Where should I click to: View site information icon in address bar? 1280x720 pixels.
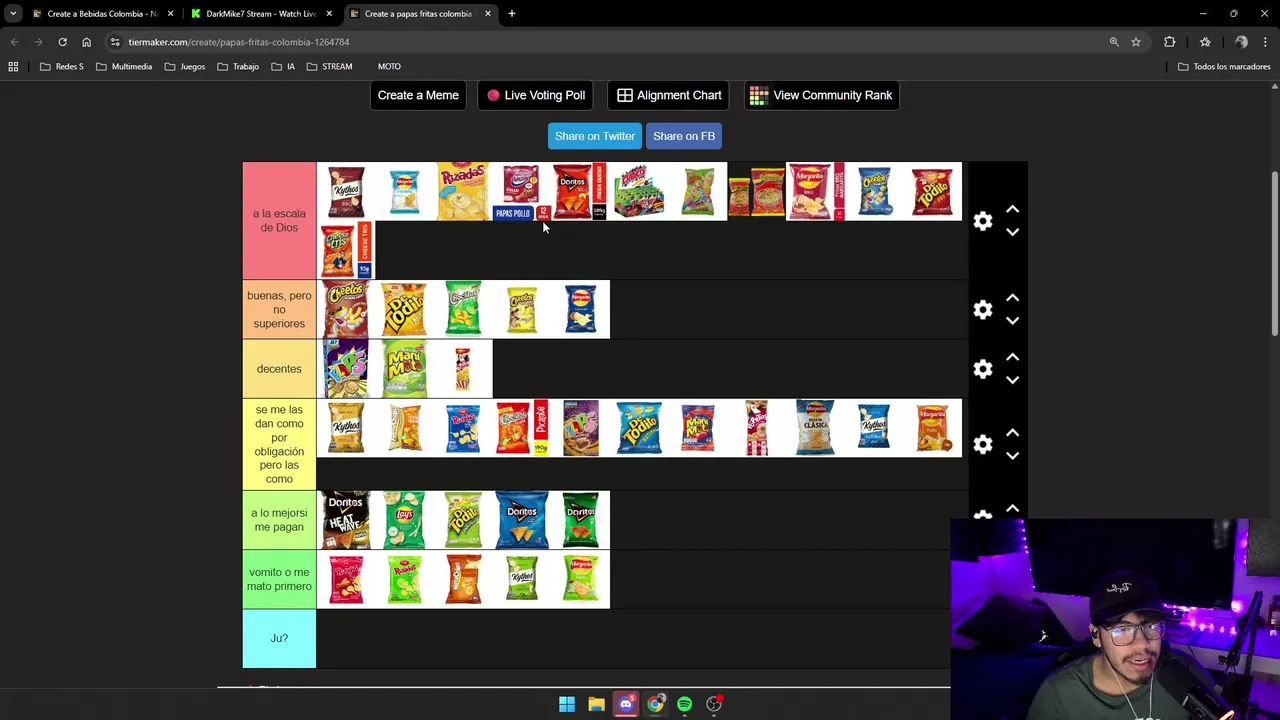115,42
